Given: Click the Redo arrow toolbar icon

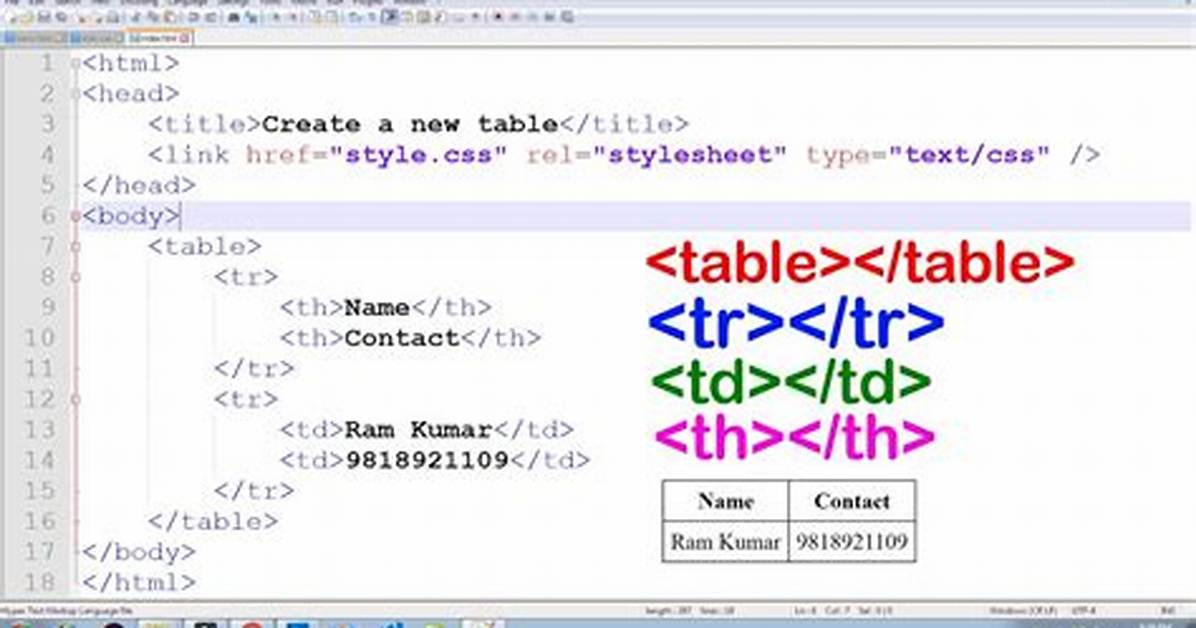Looking at the screenshot, I should pyautogui.click(x=211, y=17).
